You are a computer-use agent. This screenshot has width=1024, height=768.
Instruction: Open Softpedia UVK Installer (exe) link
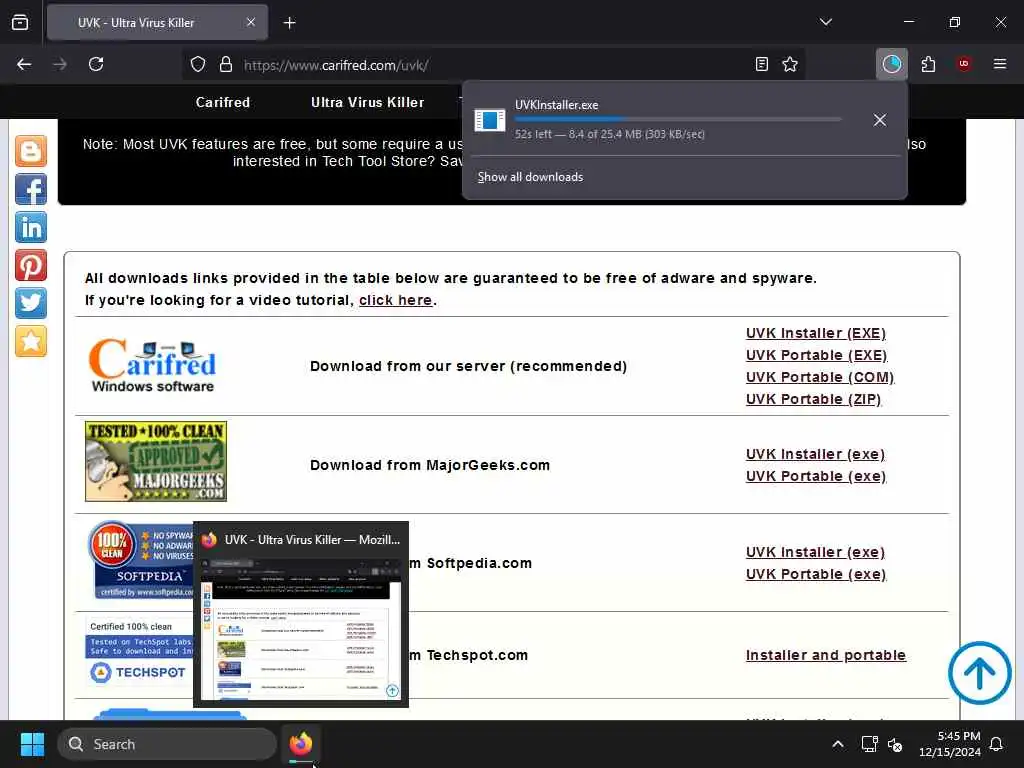pyautogui.click(x=815, y=552)
